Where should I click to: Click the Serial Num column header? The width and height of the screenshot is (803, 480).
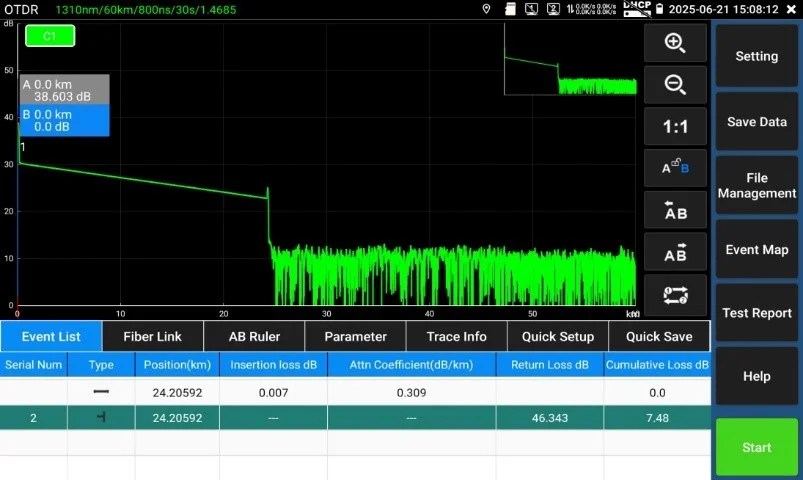[x=33, y=365]
